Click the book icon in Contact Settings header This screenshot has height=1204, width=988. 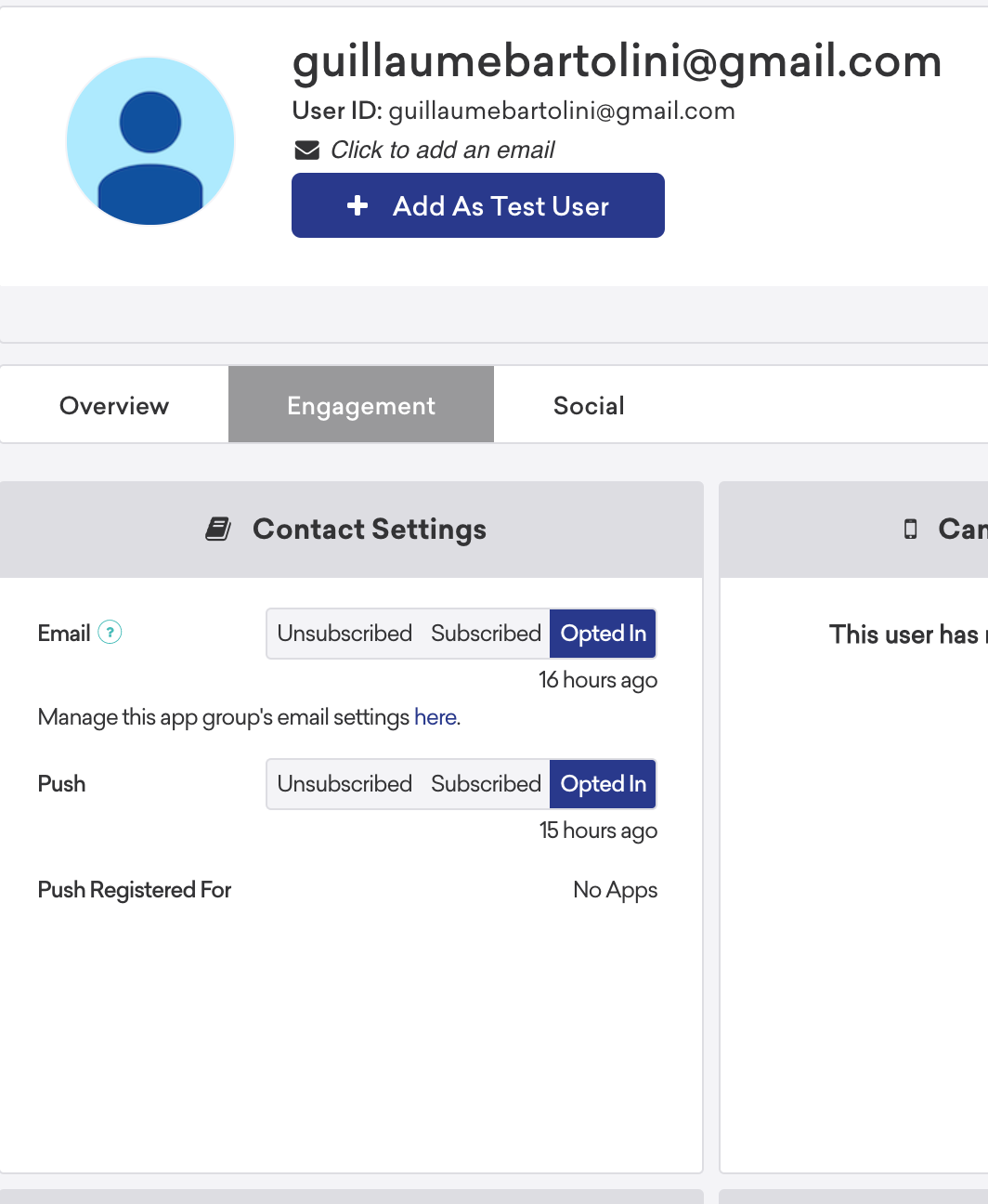click(x=218, y=529)
